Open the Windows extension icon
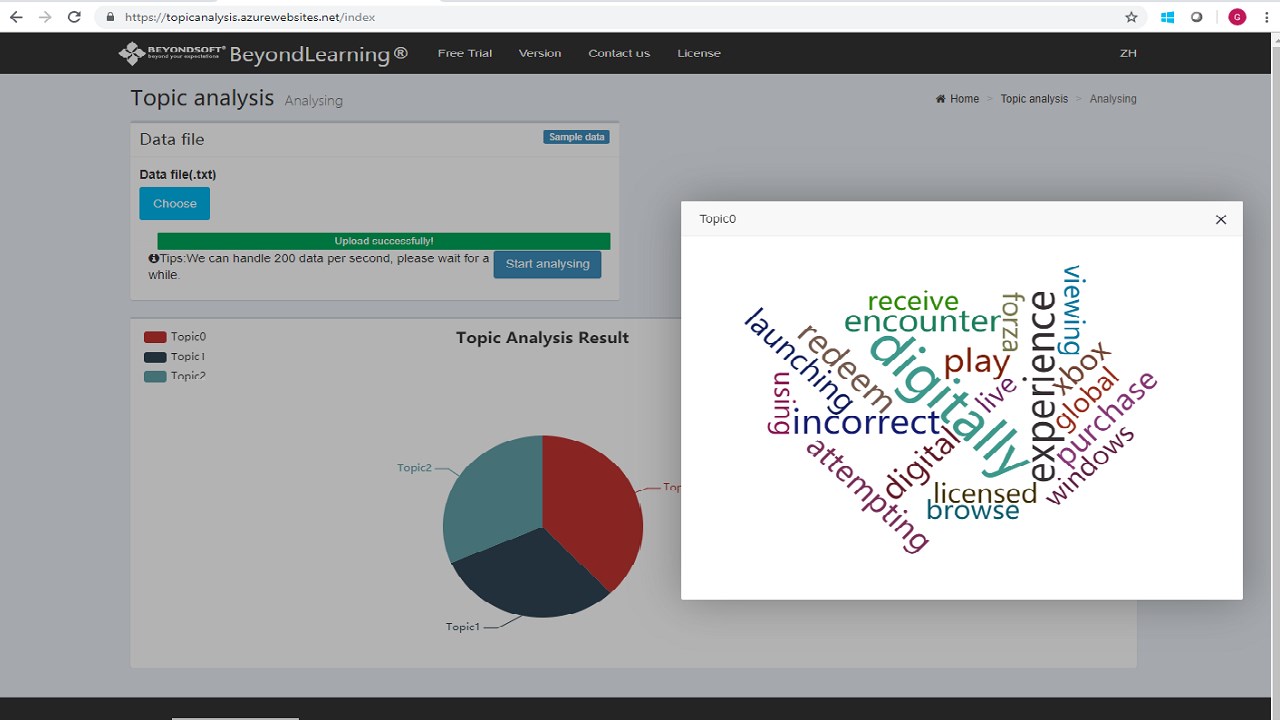Viewport: 1280px width, 720px height. tap(1167, 17)
